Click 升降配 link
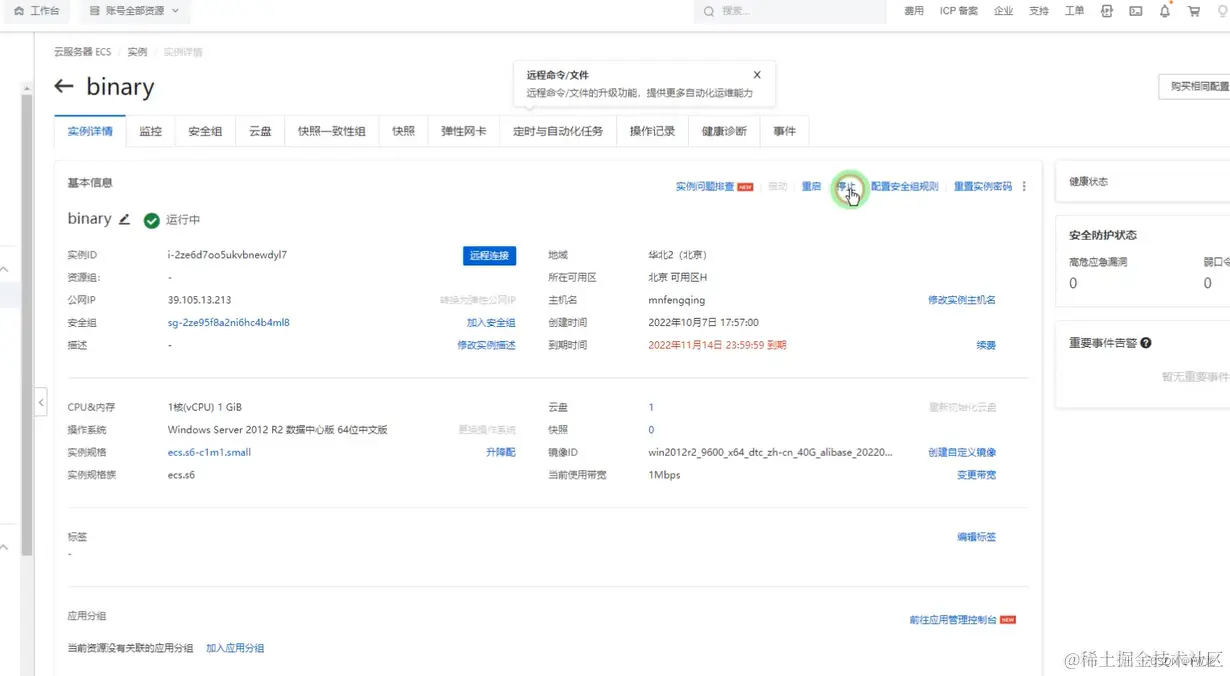This screenshot has width=1230, height=676. (x=501, y=452)
